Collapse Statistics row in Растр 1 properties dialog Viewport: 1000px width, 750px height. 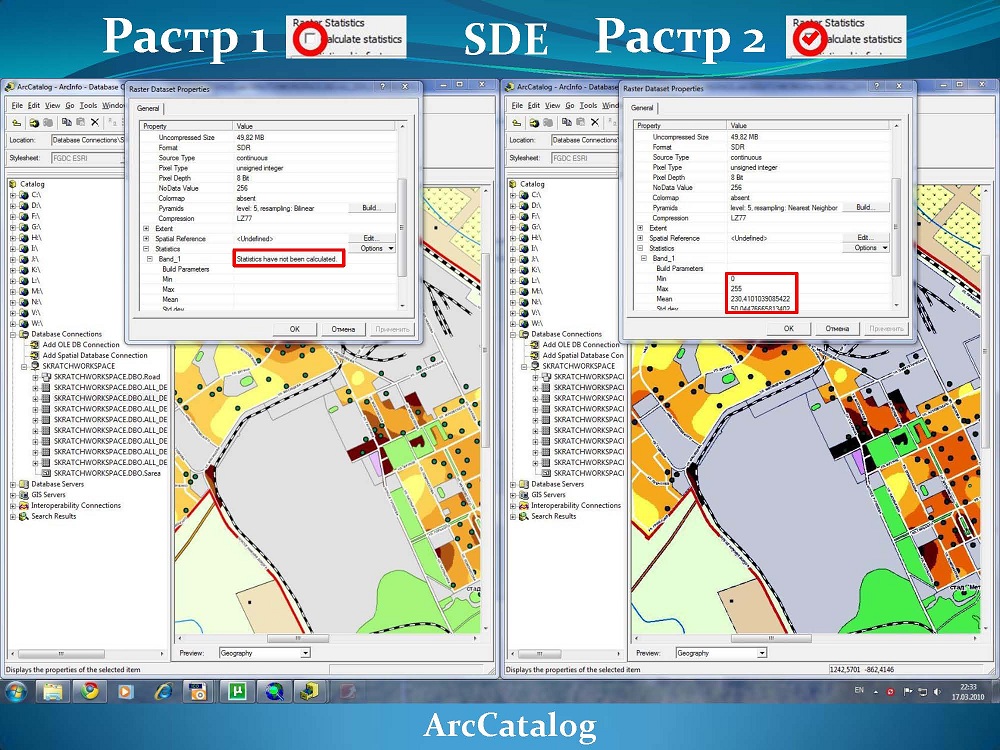click(x=146, y=249)
